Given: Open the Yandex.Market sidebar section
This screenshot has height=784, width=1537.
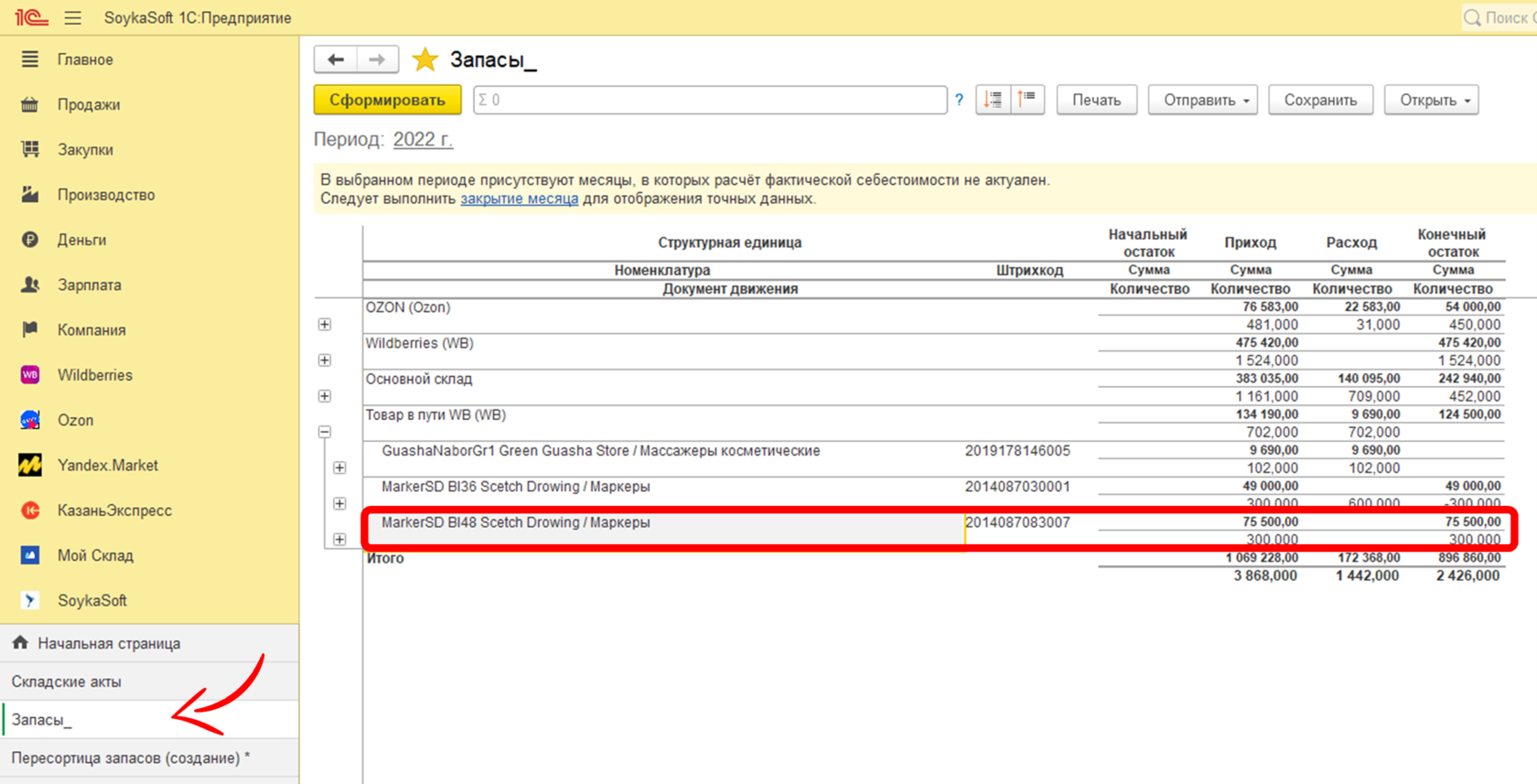Looking at the screenshot, I should tap(107, 466).
